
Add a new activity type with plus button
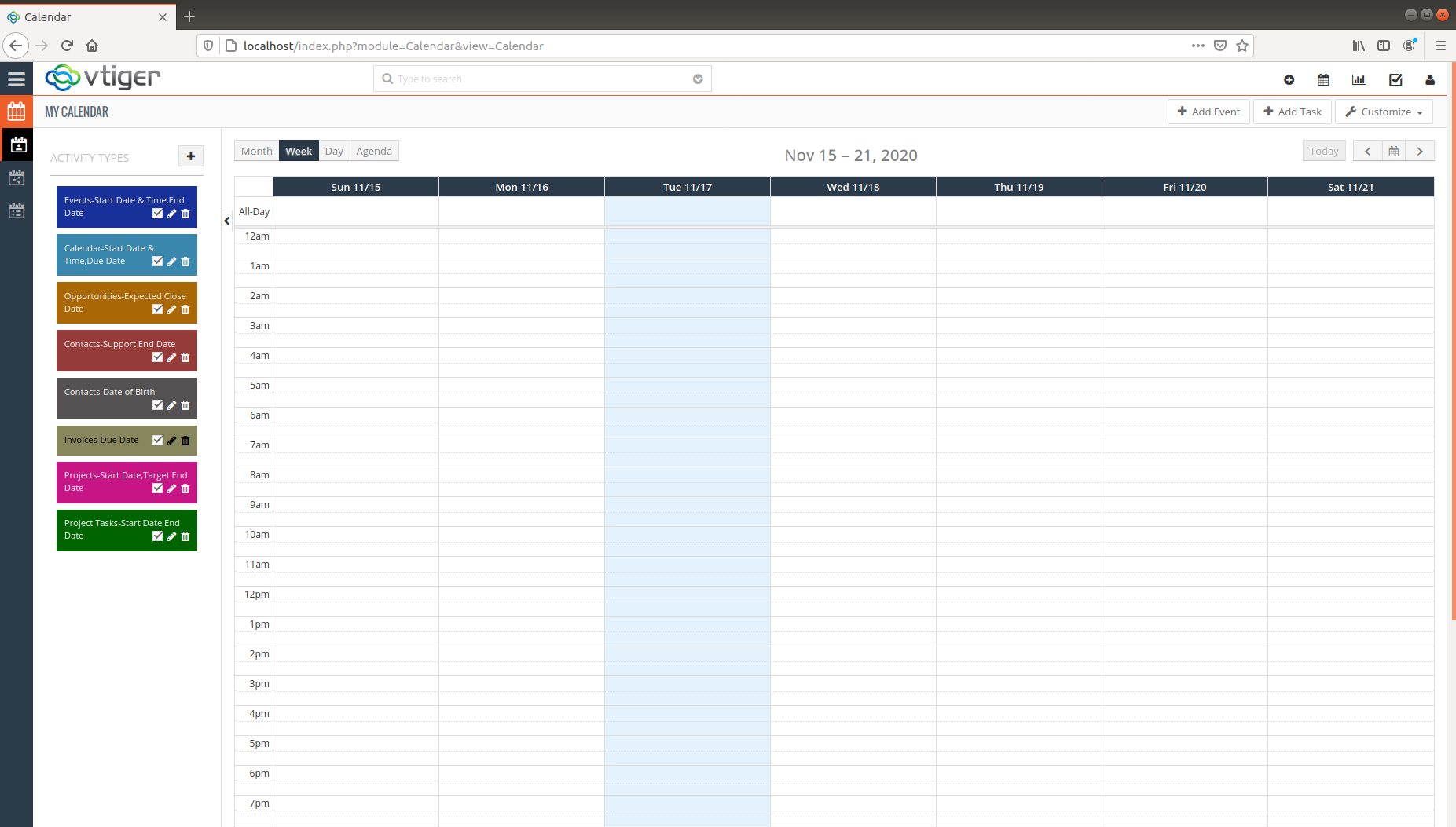tap(190, 156)
